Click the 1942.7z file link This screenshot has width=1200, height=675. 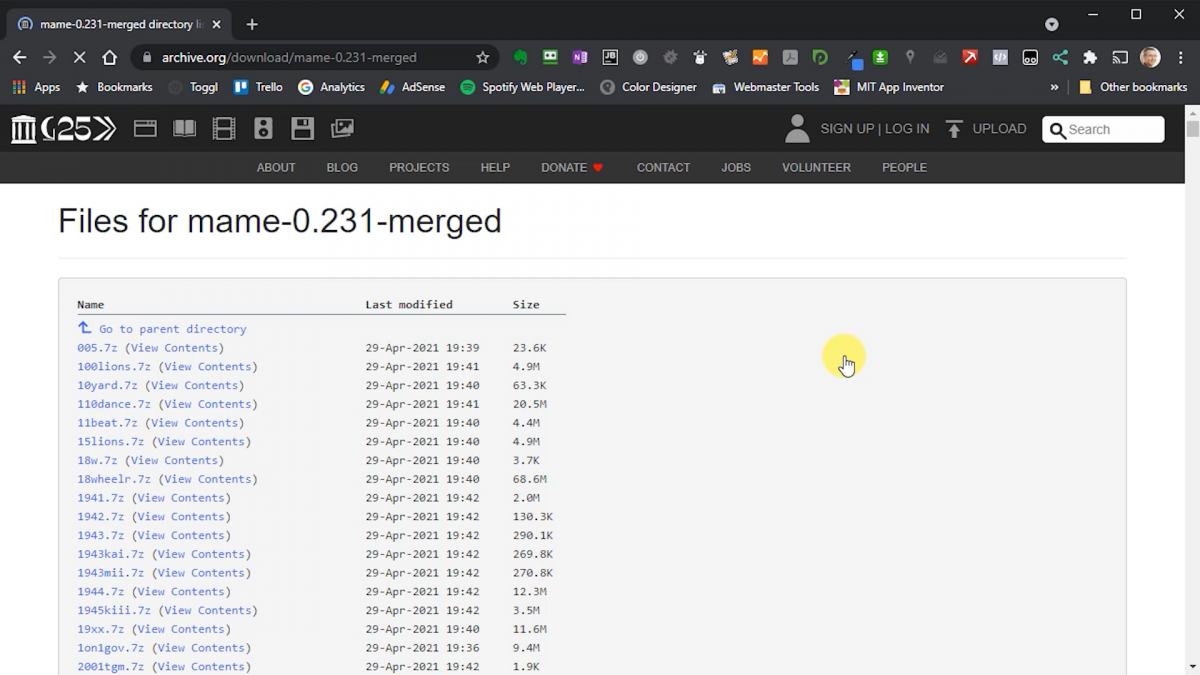point(100,517)
